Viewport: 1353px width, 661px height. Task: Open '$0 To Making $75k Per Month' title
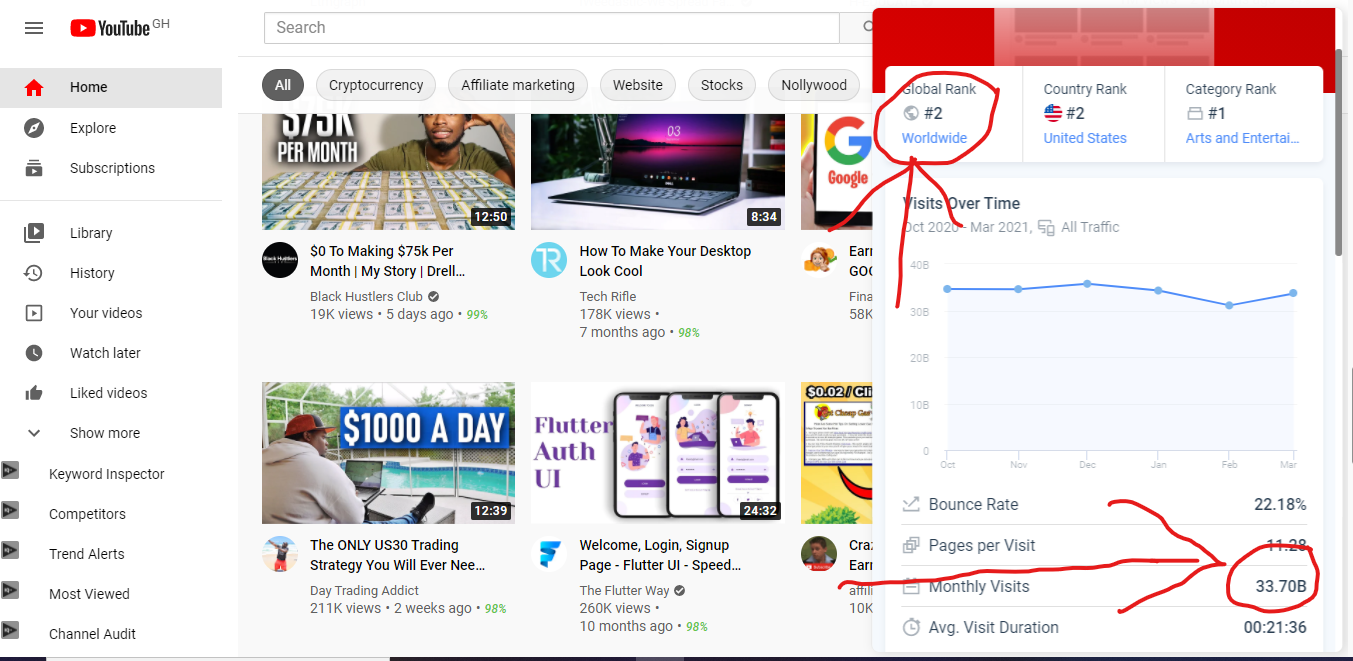click(x=388, y=261)
